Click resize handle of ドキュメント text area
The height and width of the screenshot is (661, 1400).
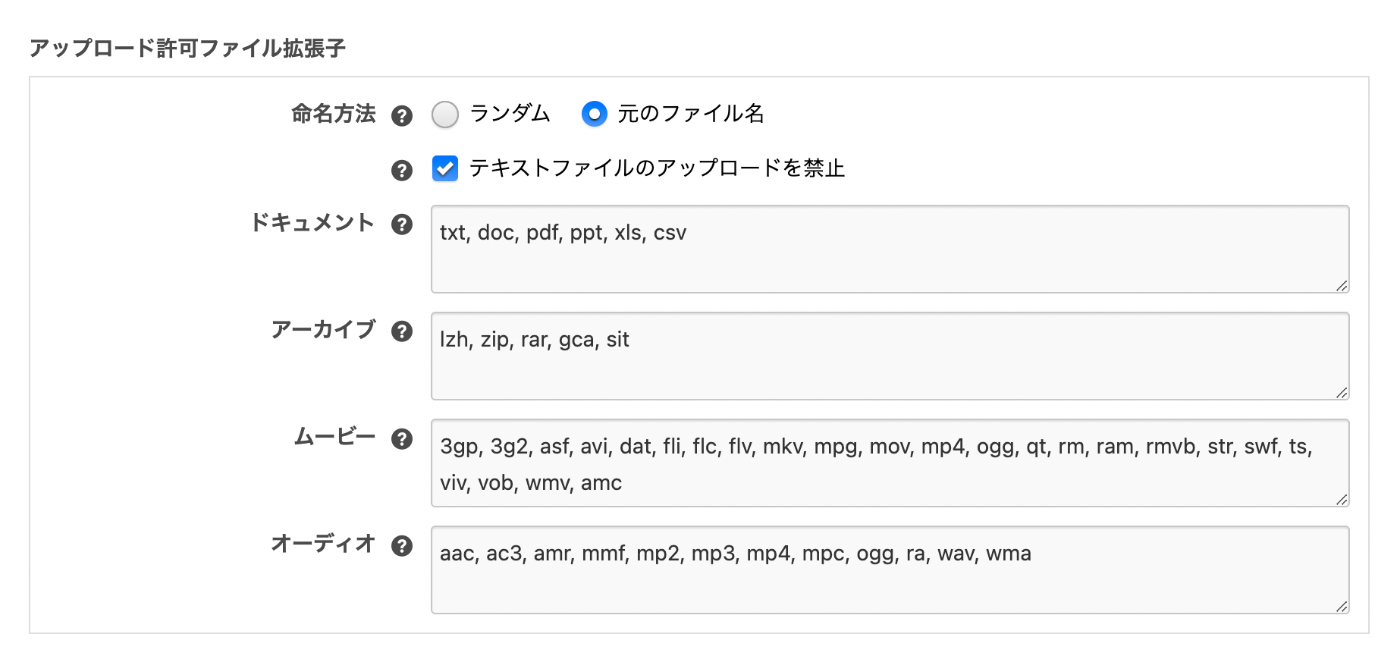pos(1341,286)
